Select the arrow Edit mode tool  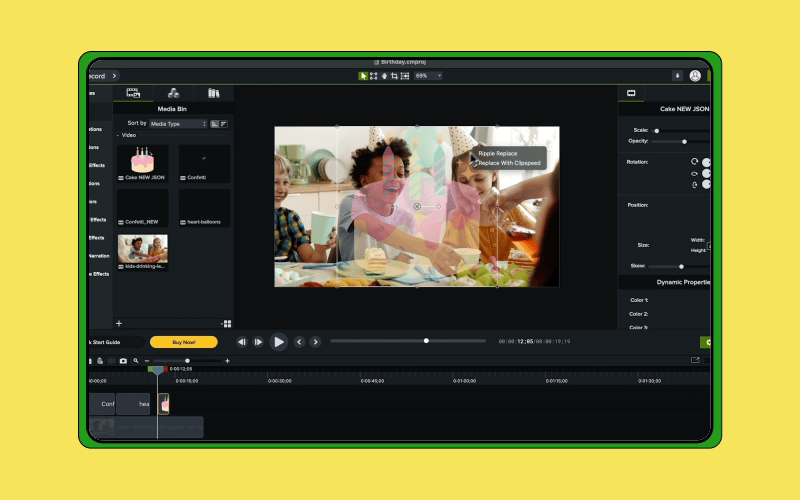pyautogui.click(x=363, y=76)
